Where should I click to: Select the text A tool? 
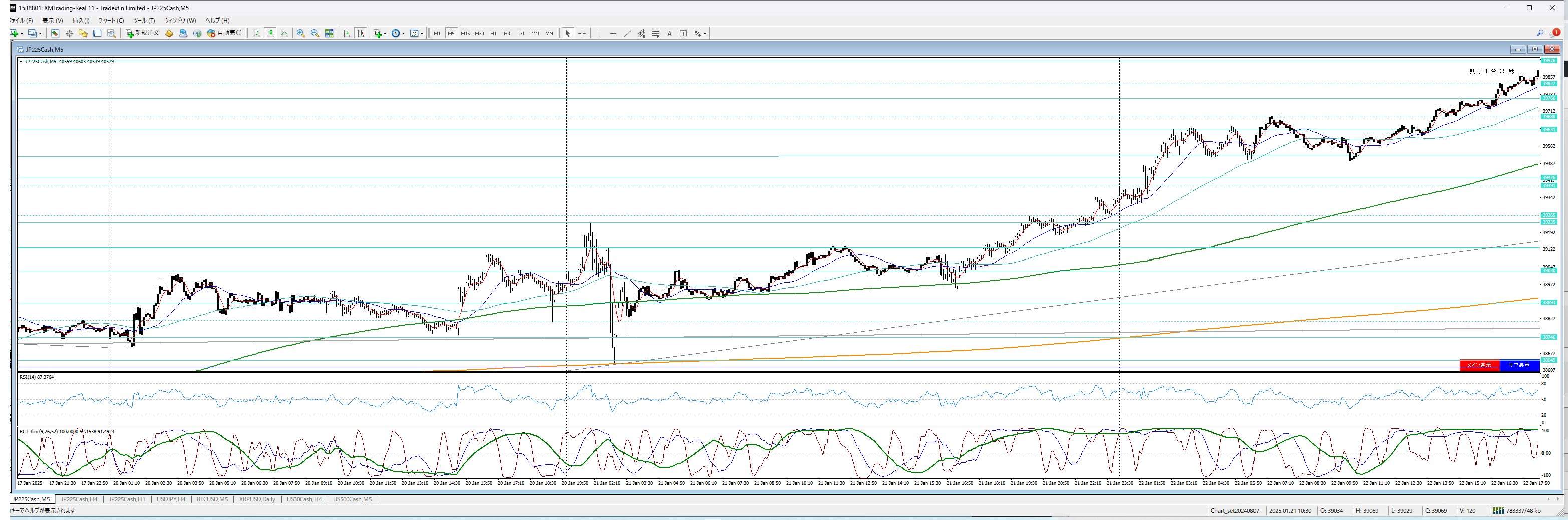coord(669,33)
